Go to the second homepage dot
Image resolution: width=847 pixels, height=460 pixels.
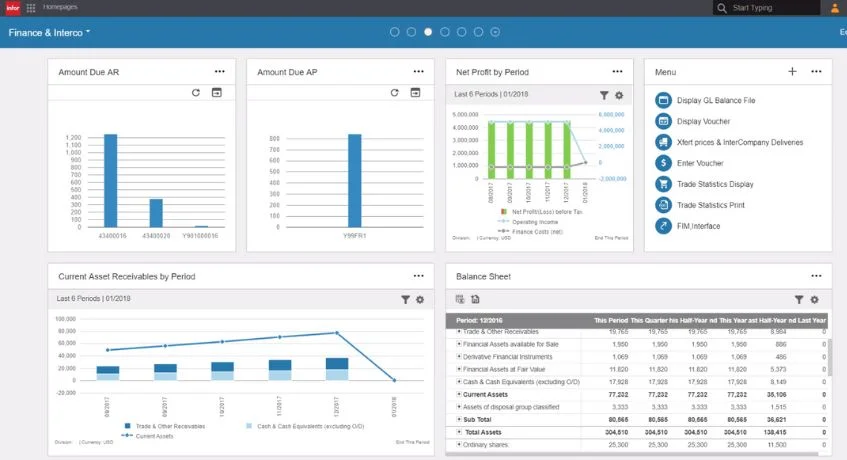coord(411,32)
